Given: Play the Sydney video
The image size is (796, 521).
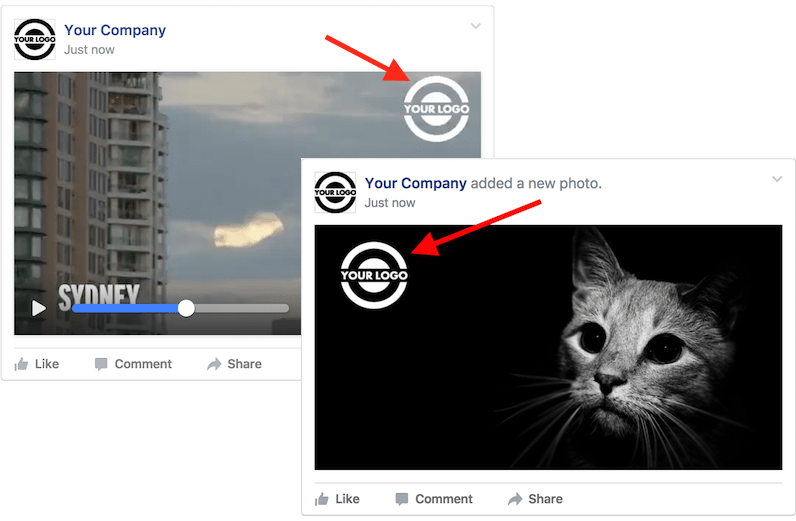Looking at the screenshot, I should click(x=39, y=308).
